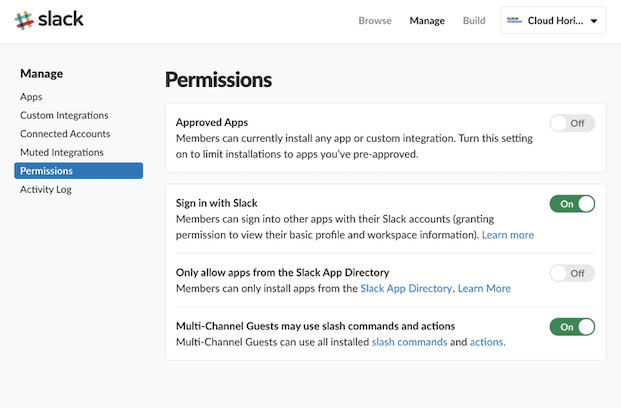Select the Manage tab in header
The image size is (621, 408).
tap(427, 21)
